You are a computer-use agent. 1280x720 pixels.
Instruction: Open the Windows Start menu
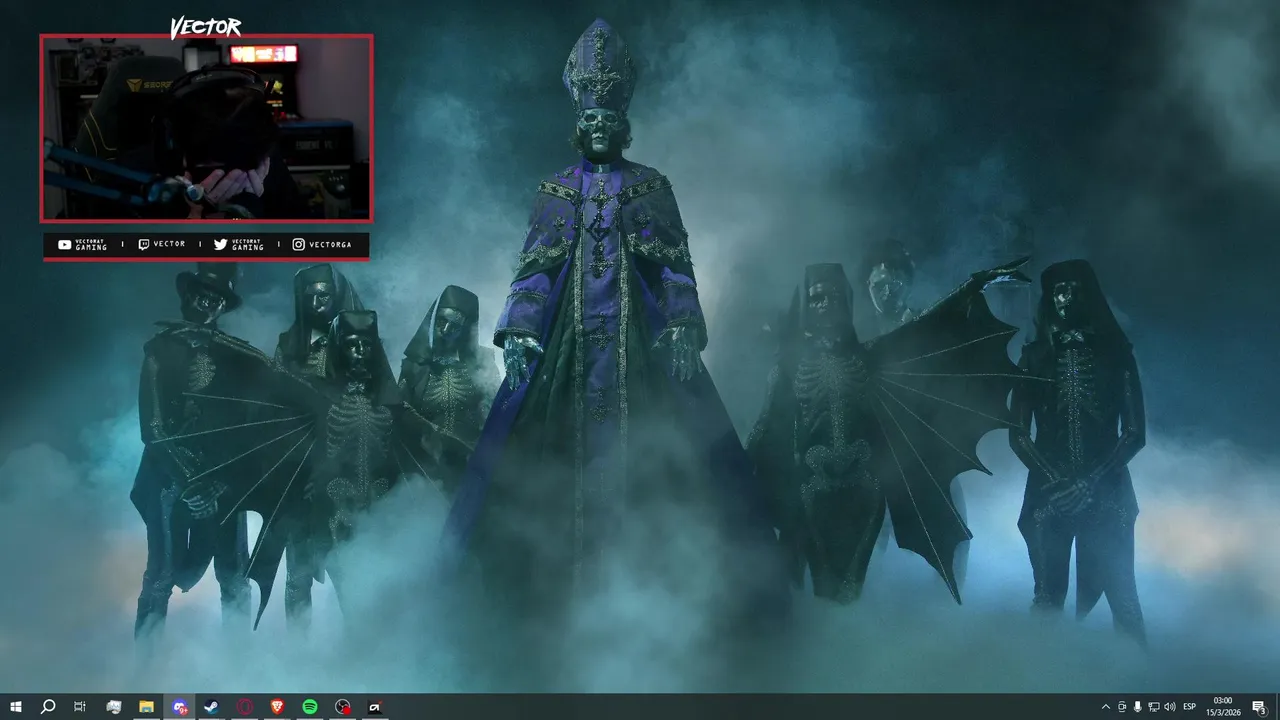pyautogui.click(x=16, y=707)
